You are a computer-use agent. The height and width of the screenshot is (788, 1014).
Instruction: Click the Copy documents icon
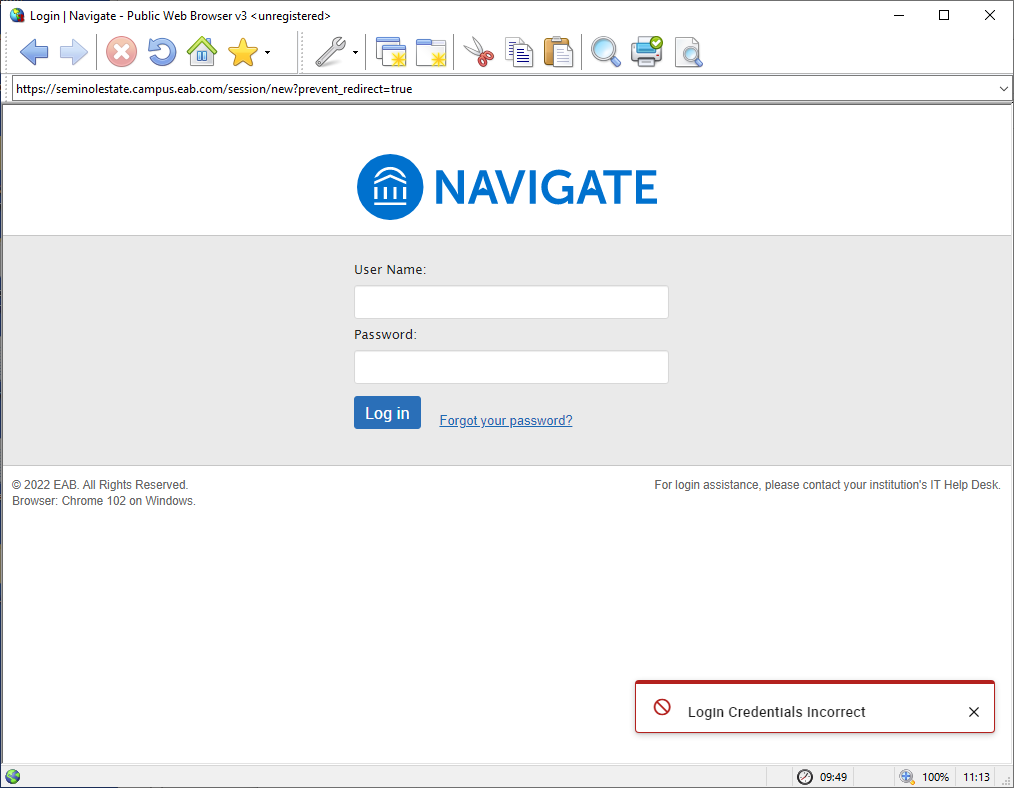pos(519,52)
